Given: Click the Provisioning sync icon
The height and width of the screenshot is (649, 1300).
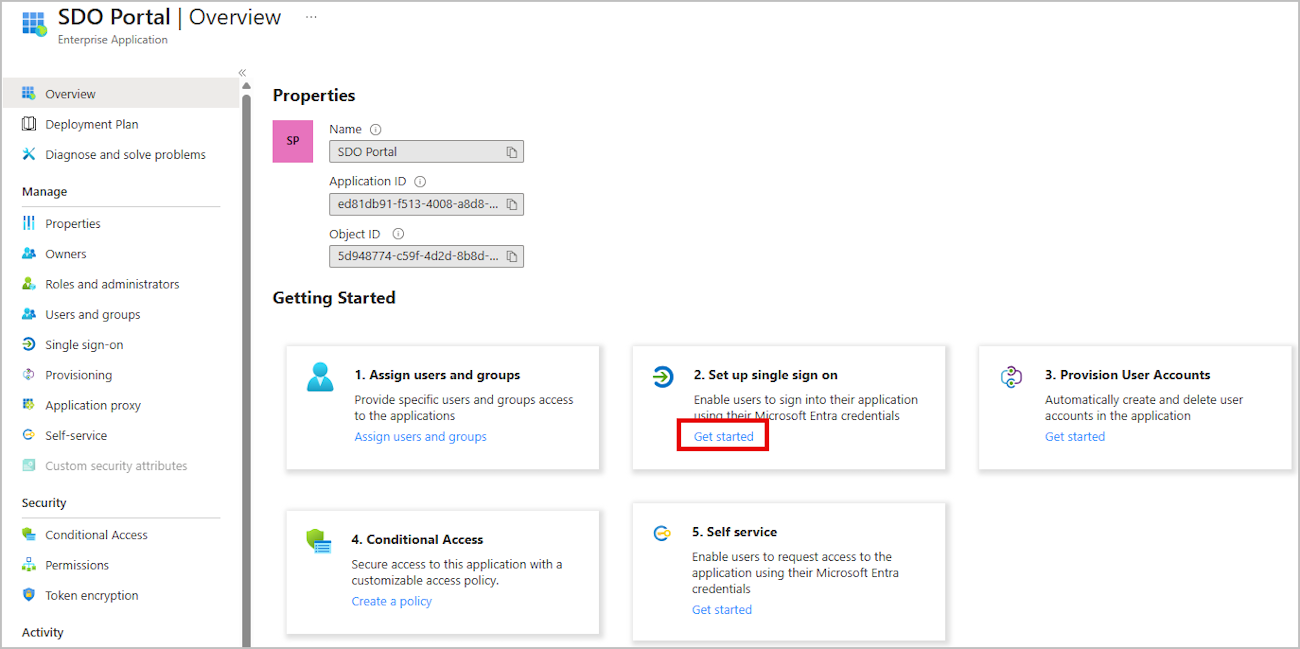Looking at the screenshot, I should tap(28, 375).
